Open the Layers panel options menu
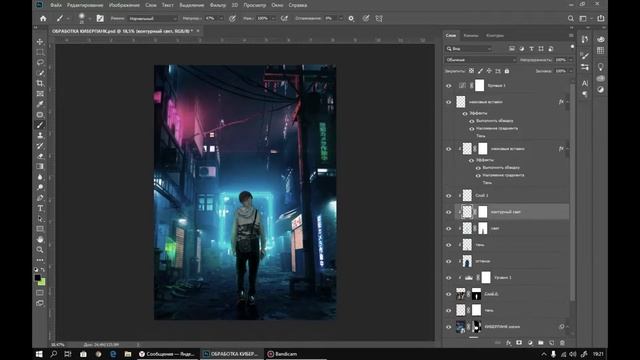Viewport: 640px width, 360px height. click(571, 36)
